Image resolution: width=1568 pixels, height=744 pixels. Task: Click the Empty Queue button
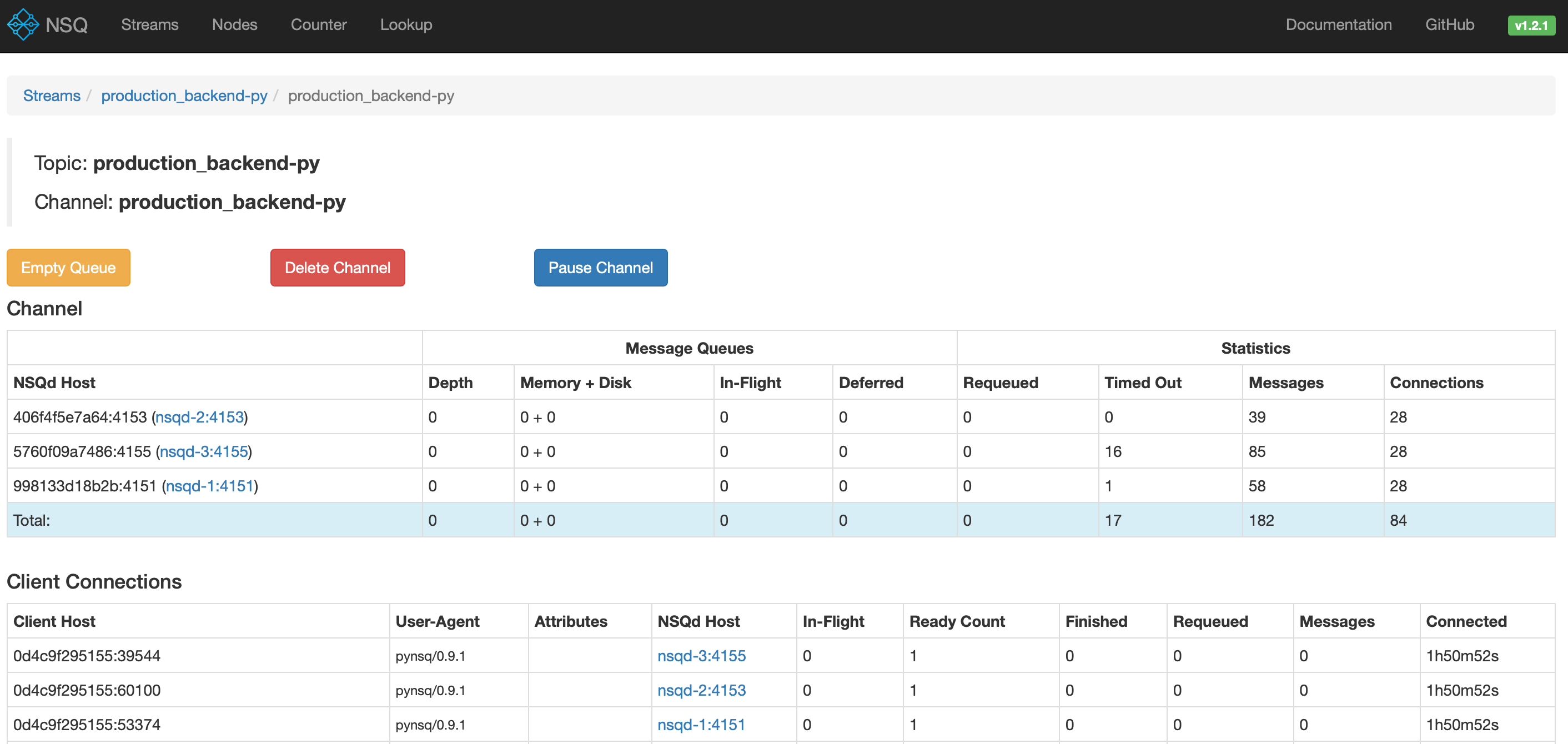click(68, 267)
